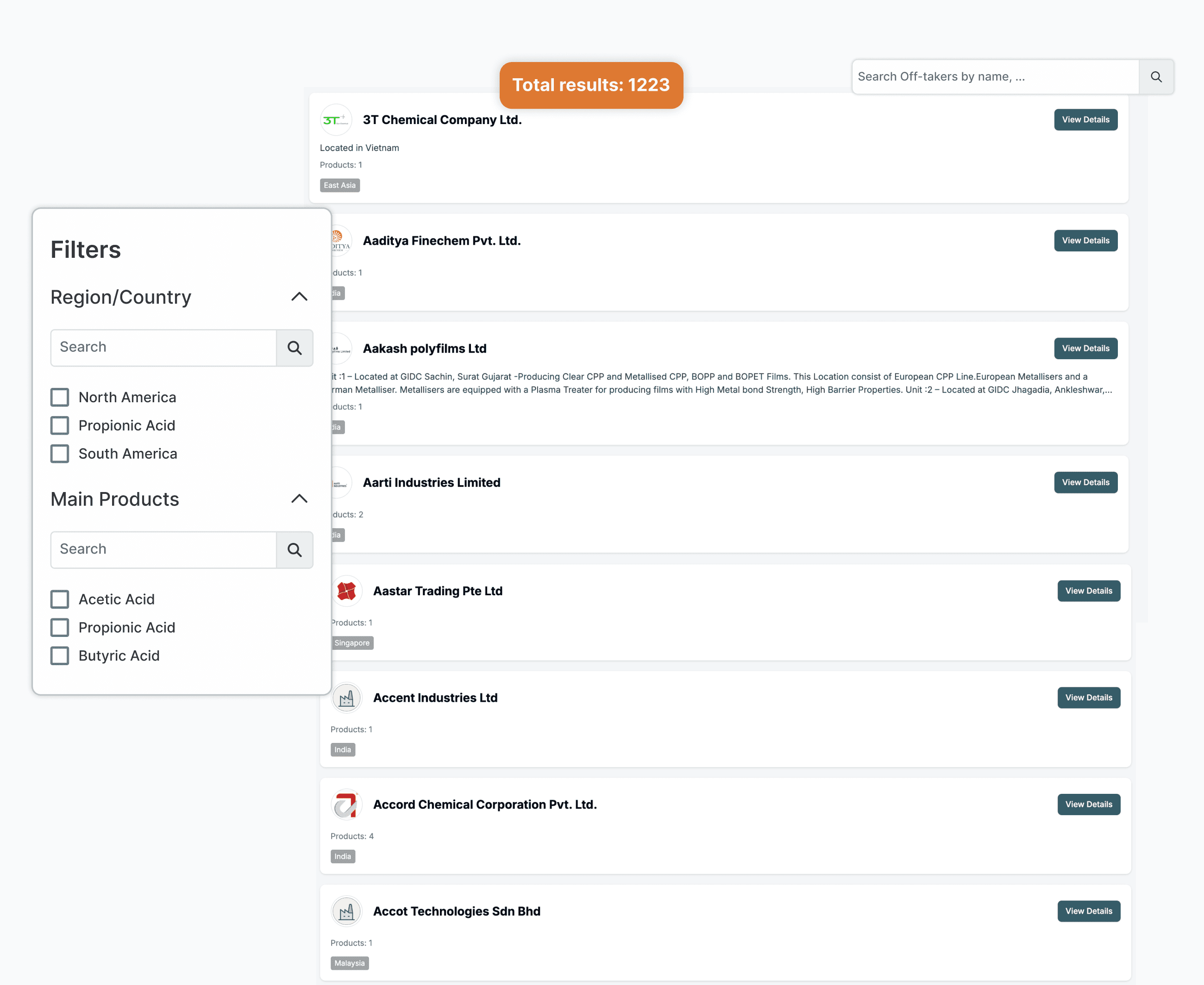The width and height of the screenshot is (1204, 985).
Task: Click the 3T Chemical Company Ltd. title
Action: click(442, 120)
